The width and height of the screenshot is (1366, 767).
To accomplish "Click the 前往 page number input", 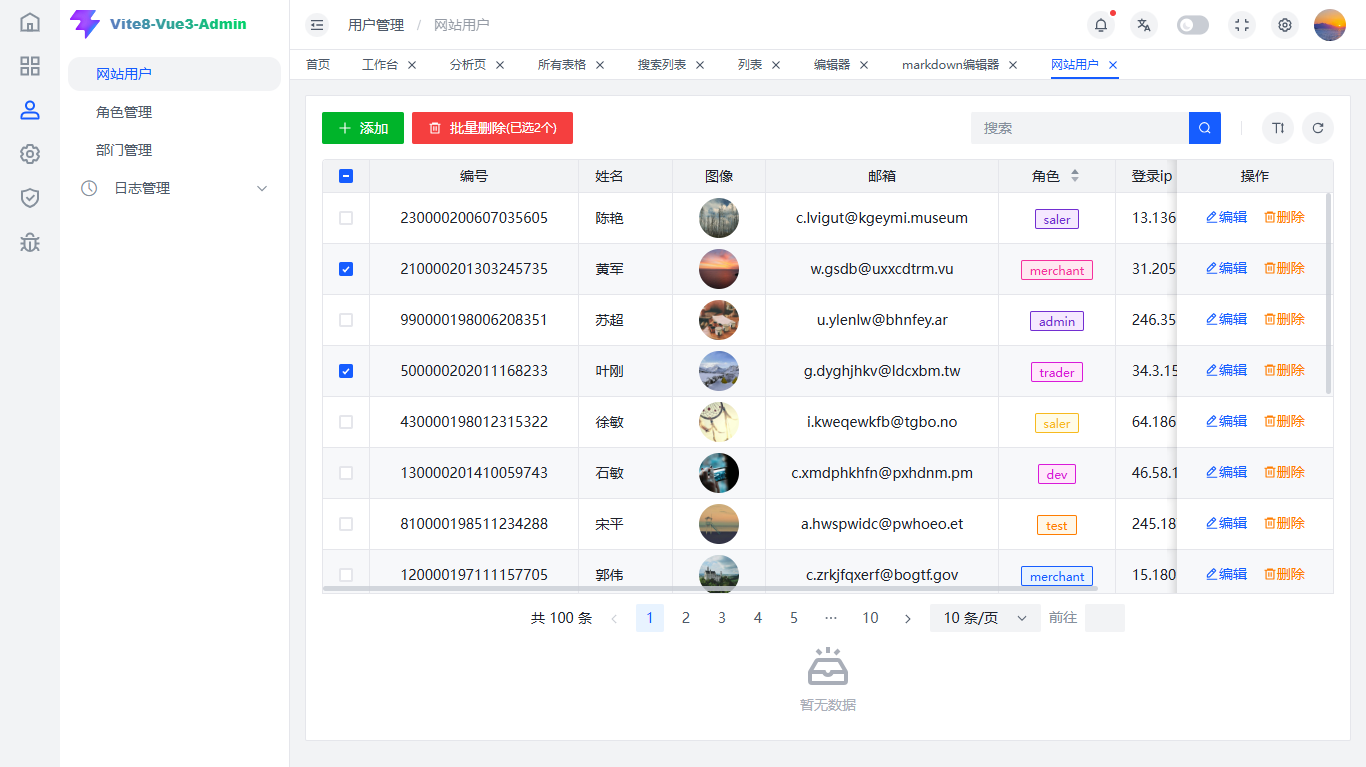I will [1105, 618].
